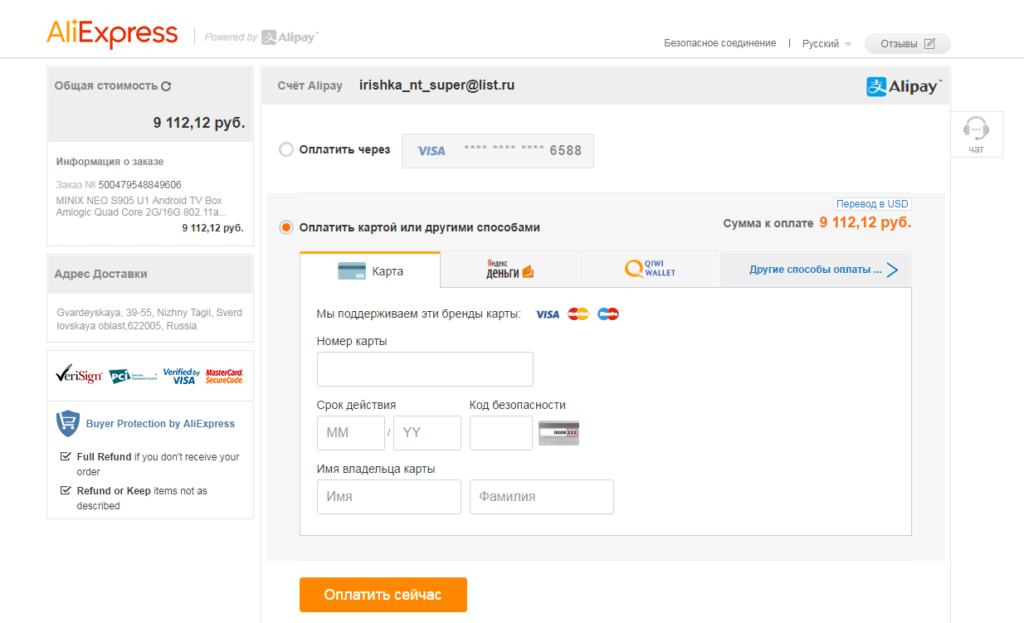This screenshot has height=623, width=1024.
Task: Click the Maestro brand icon in supported cards
Action: click(608, 314)
